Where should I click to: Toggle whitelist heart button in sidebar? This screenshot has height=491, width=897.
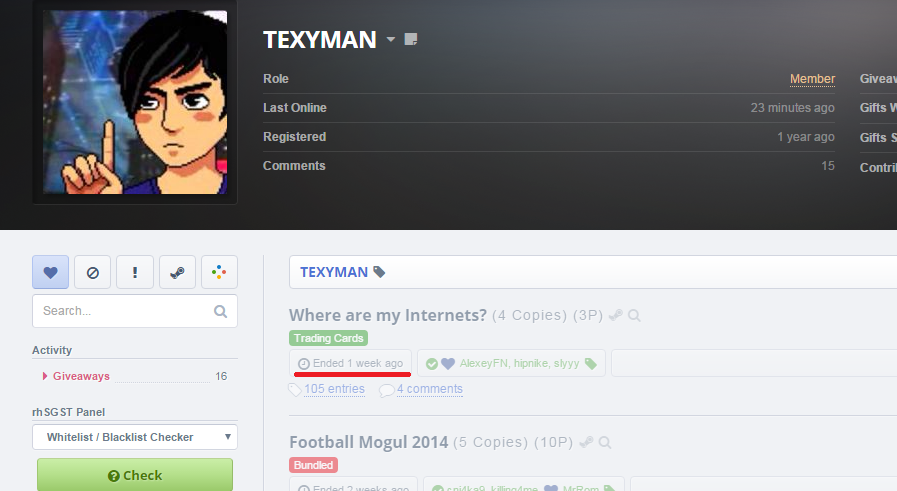pos(50,272)
